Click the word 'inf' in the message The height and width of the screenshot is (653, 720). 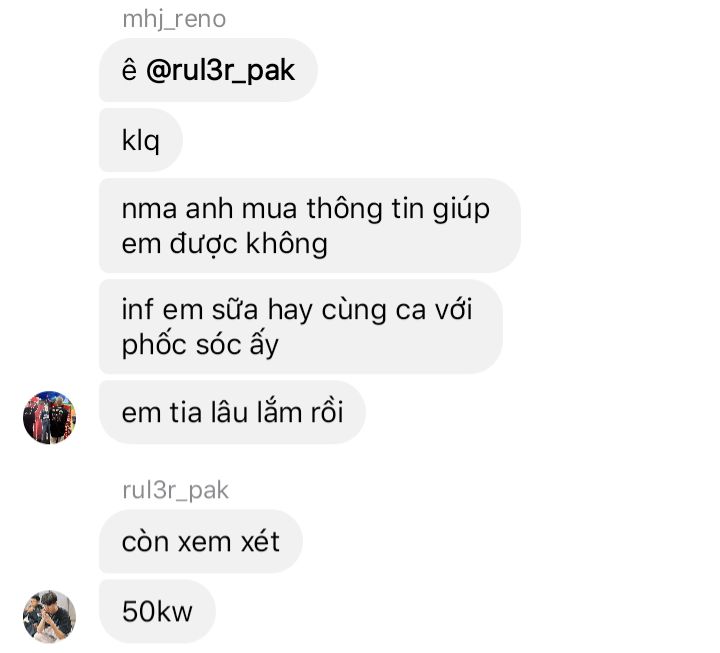pos(137,309)
